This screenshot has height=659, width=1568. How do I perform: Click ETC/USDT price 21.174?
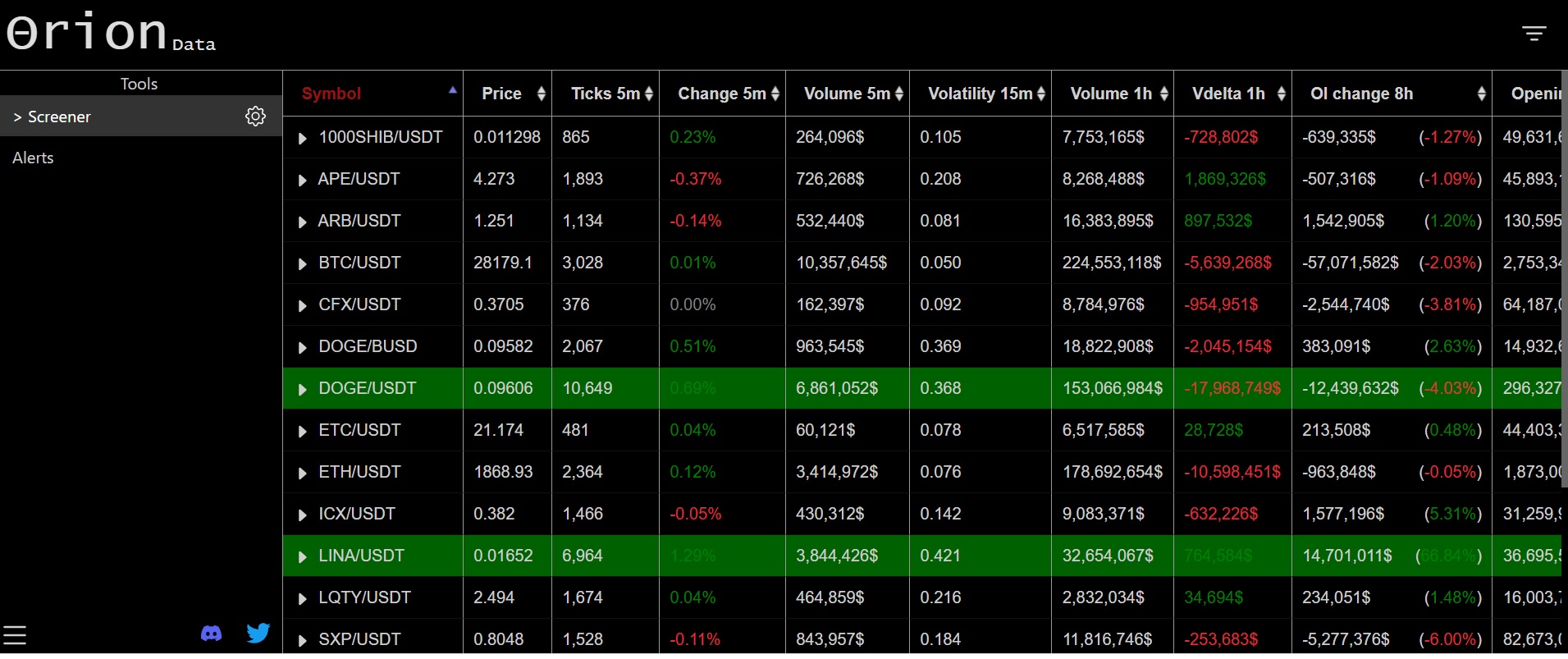point(498,430)
